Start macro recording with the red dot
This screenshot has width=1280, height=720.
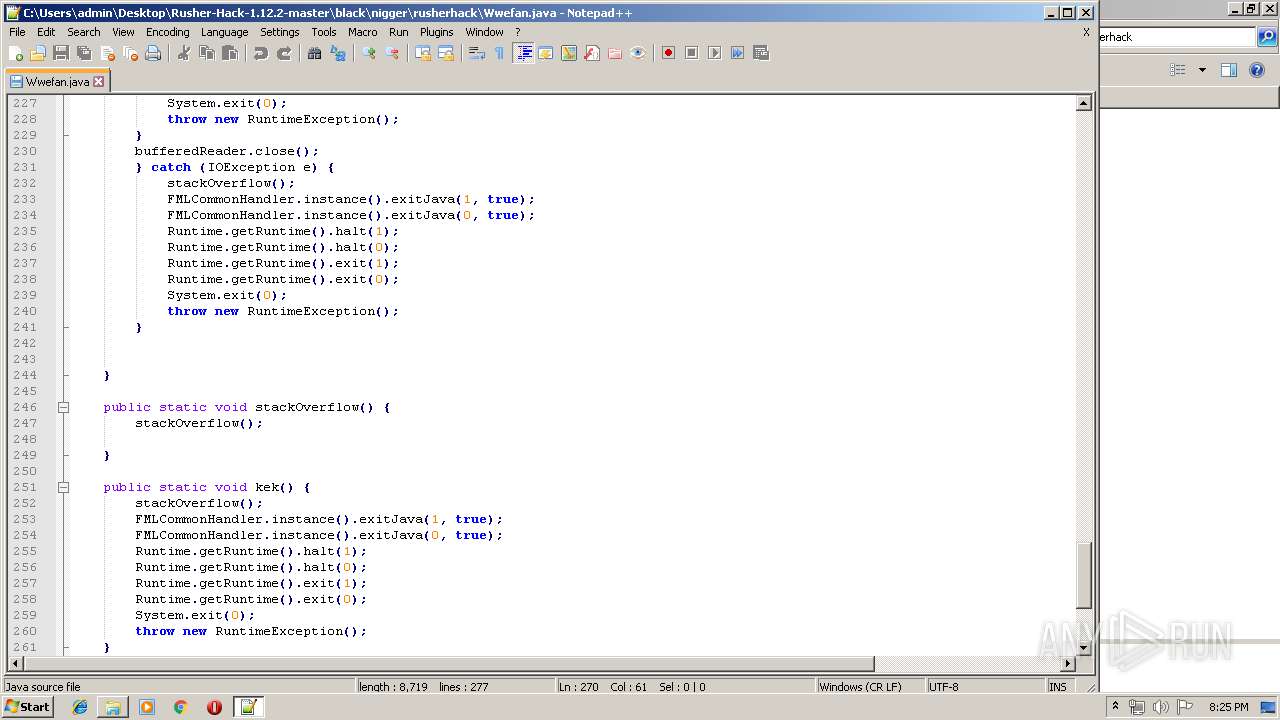668,53
